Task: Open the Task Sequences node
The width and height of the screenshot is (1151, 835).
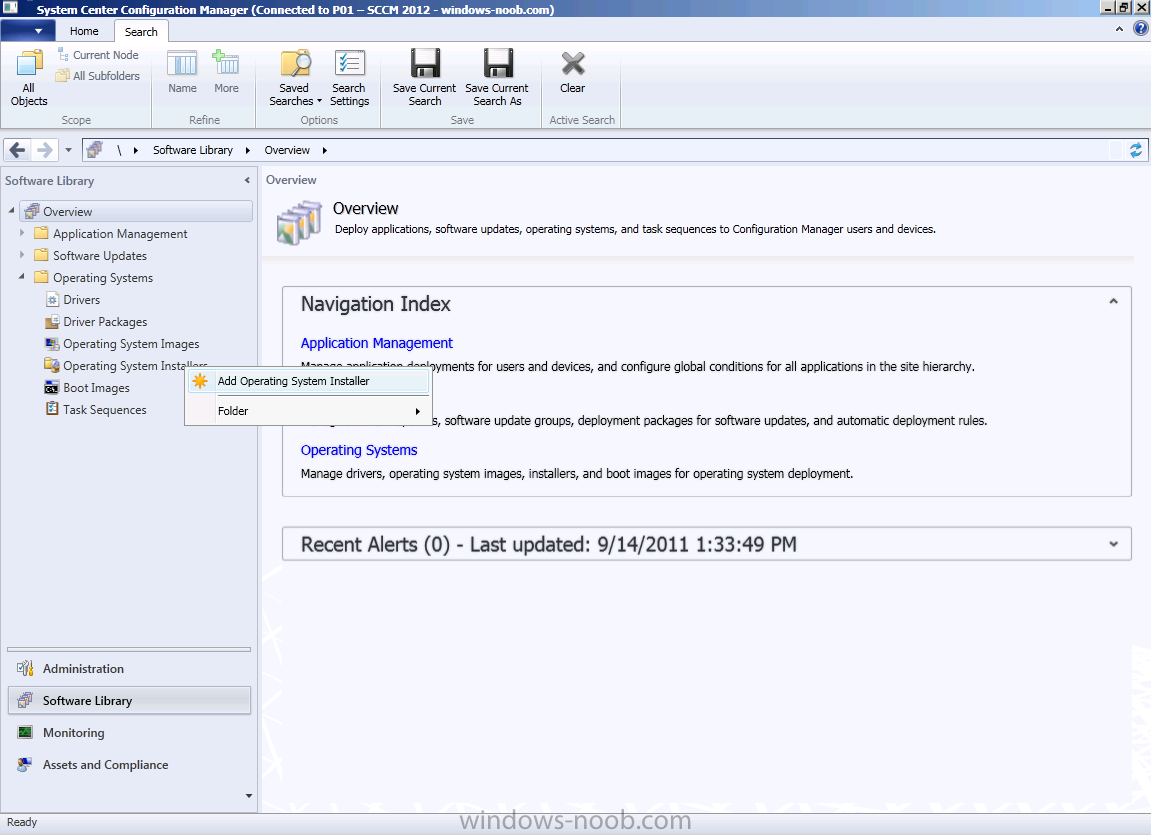Action: tap(104, 409)
